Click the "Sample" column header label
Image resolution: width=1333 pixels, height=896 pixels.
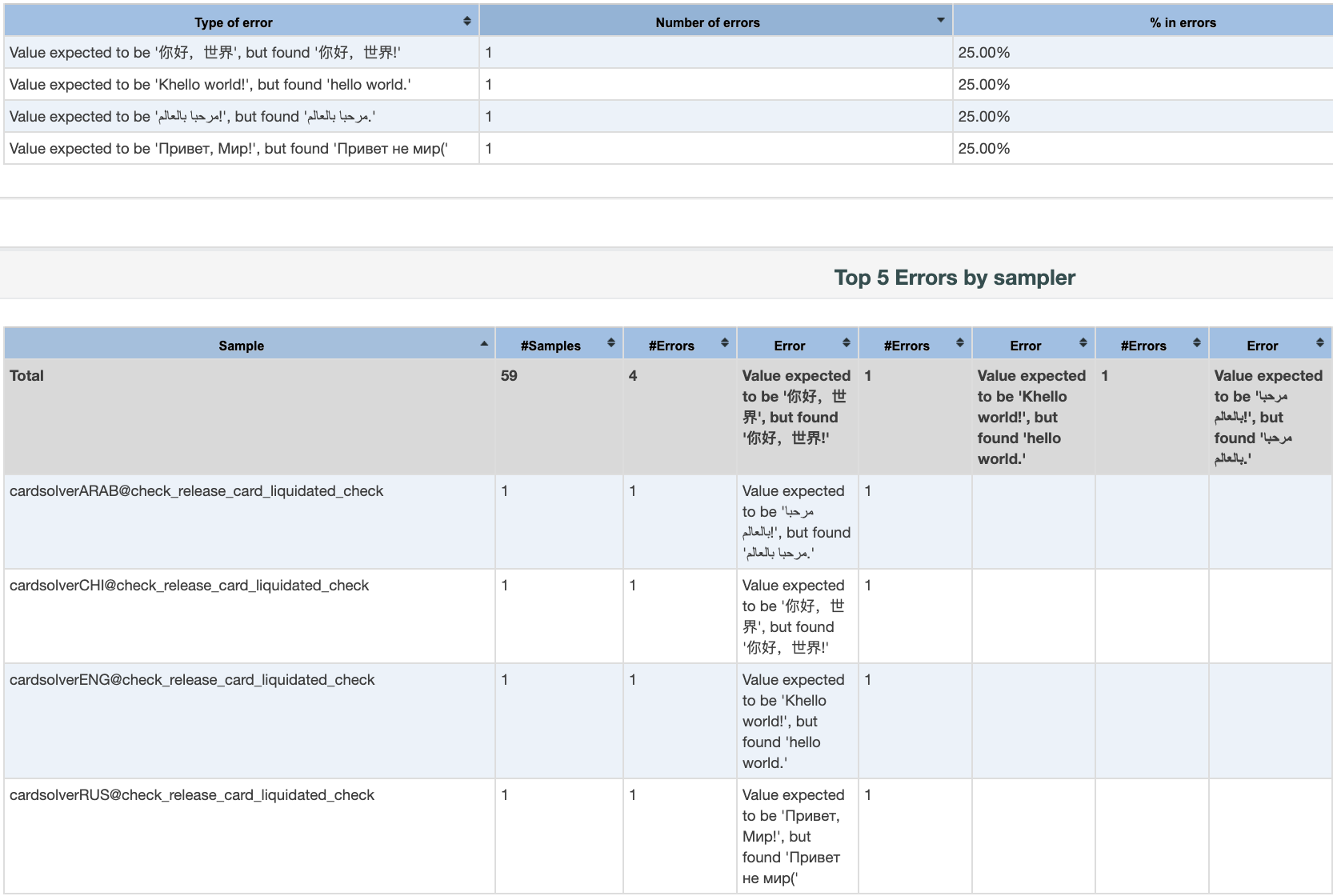(241, 345)
